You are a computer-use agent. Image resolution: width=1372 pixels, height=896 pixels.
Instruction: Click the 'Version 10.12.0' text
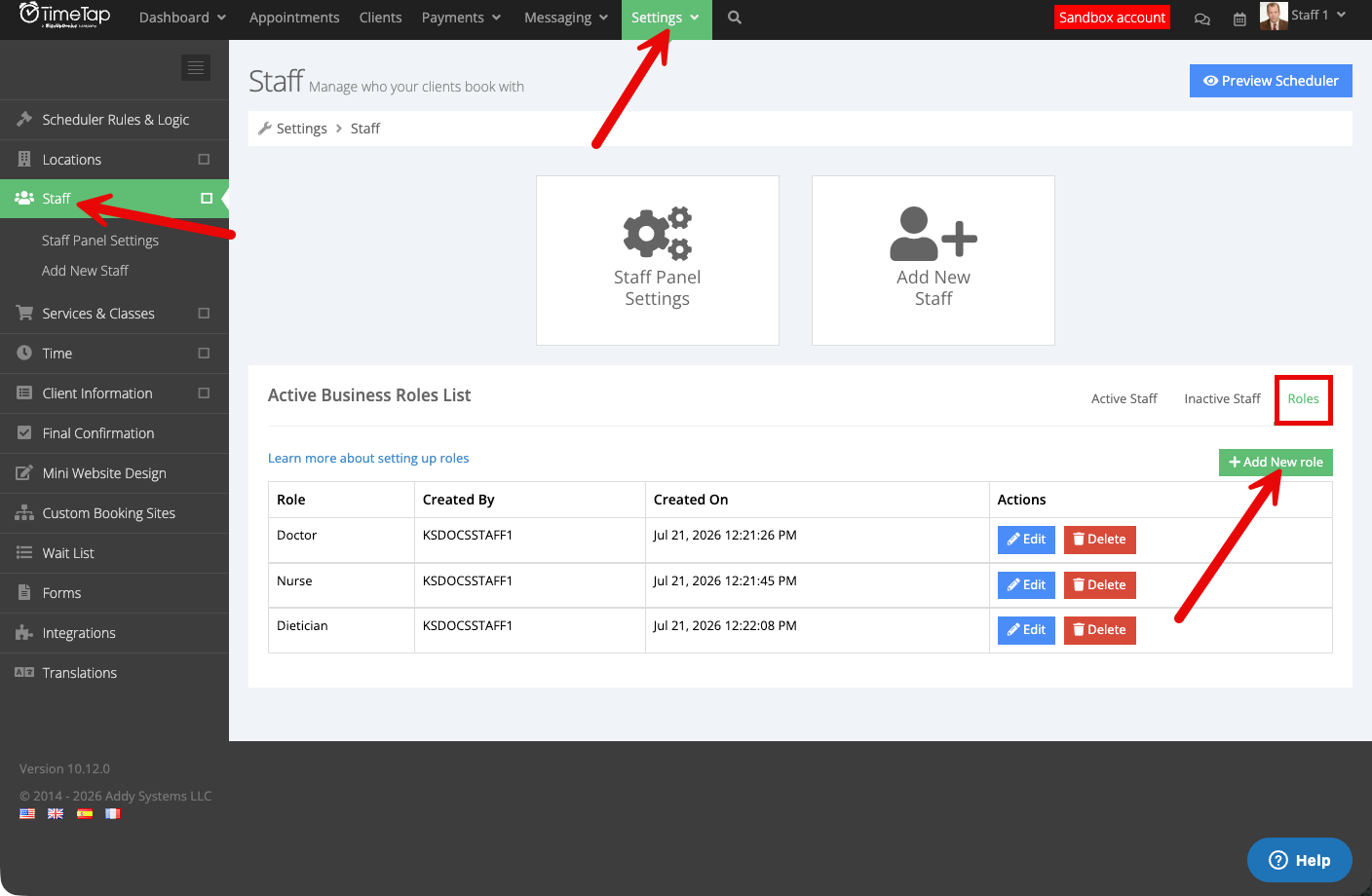[64, 768]
